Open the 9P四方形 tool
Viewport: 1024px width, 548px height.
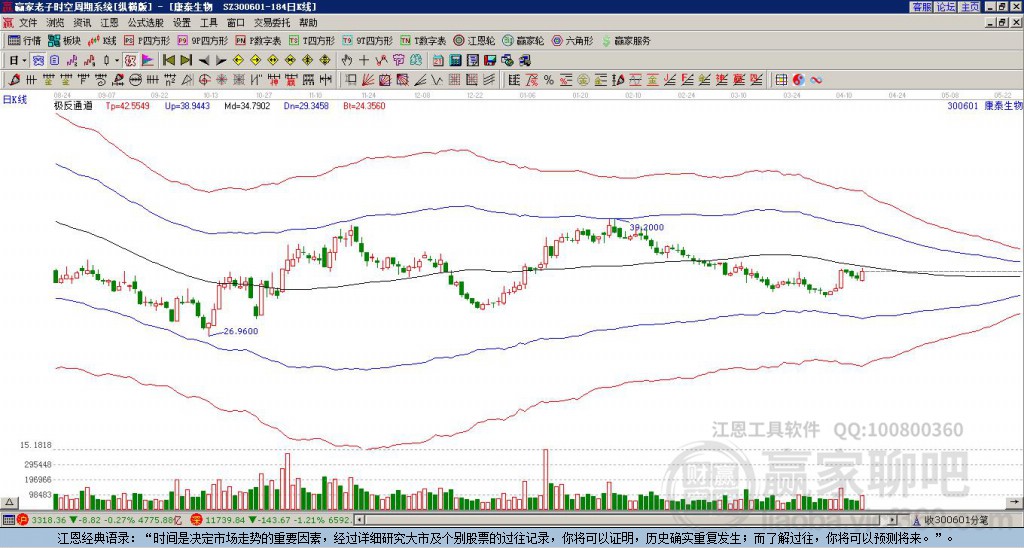pyautogui.click(x=203, y=40)
